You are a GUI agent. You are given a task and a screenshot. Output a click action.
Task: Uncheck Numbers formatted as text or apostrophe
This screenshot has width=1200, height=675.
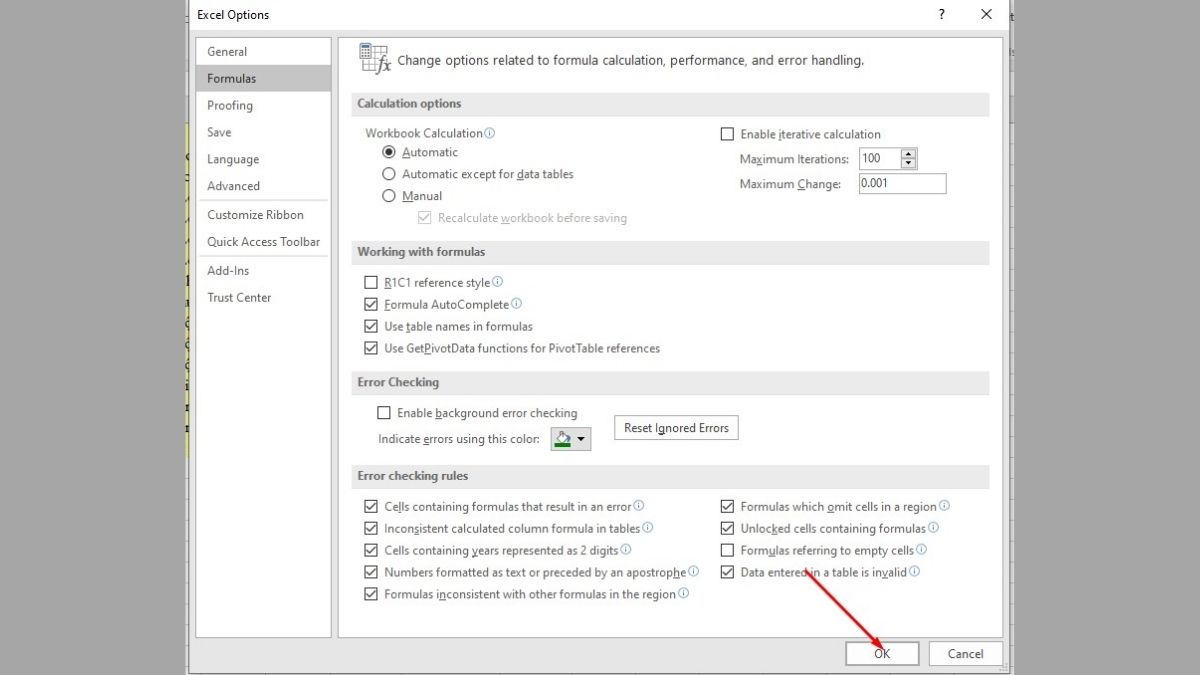(371, 573)
